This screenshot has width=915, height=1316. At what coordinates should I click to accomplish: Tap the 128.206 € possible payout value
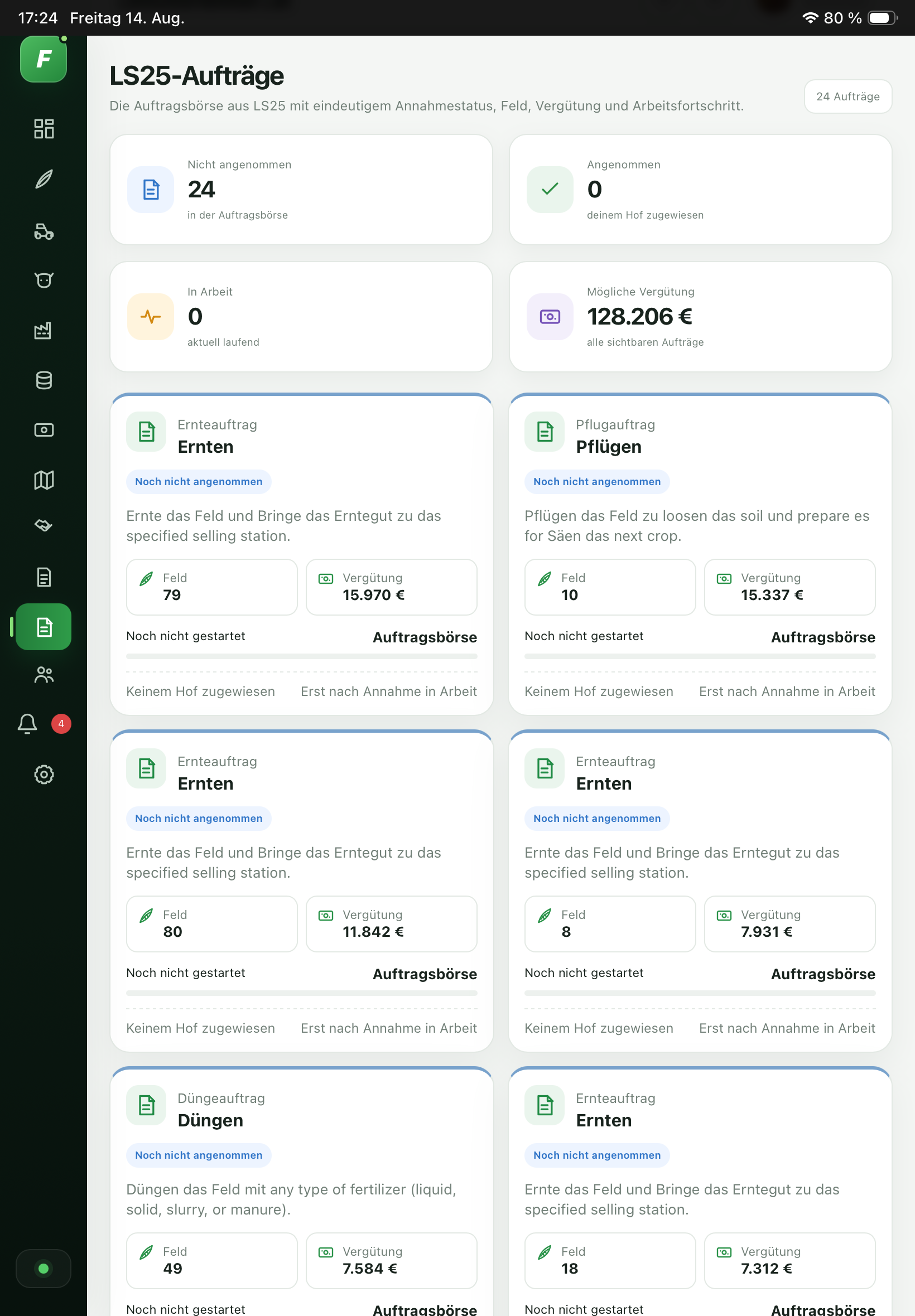640,317
